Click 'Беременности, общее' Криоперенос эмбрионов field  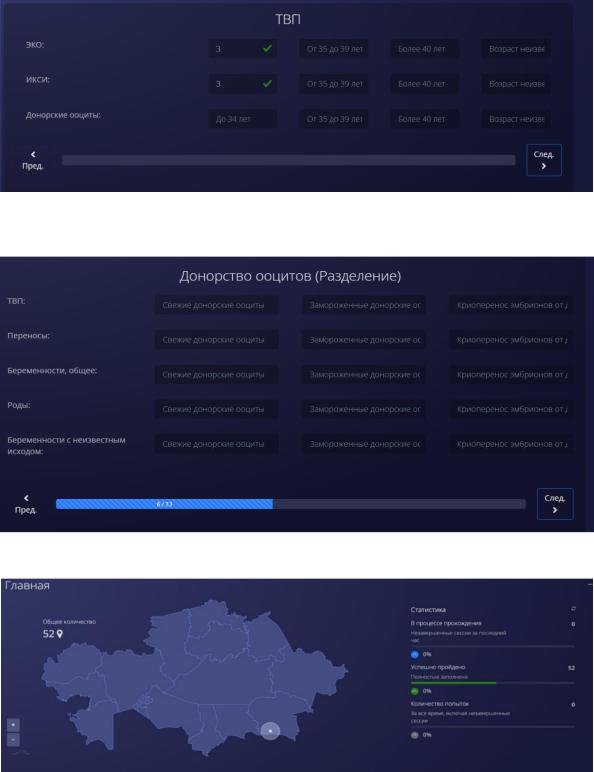[x=511, y=375]
